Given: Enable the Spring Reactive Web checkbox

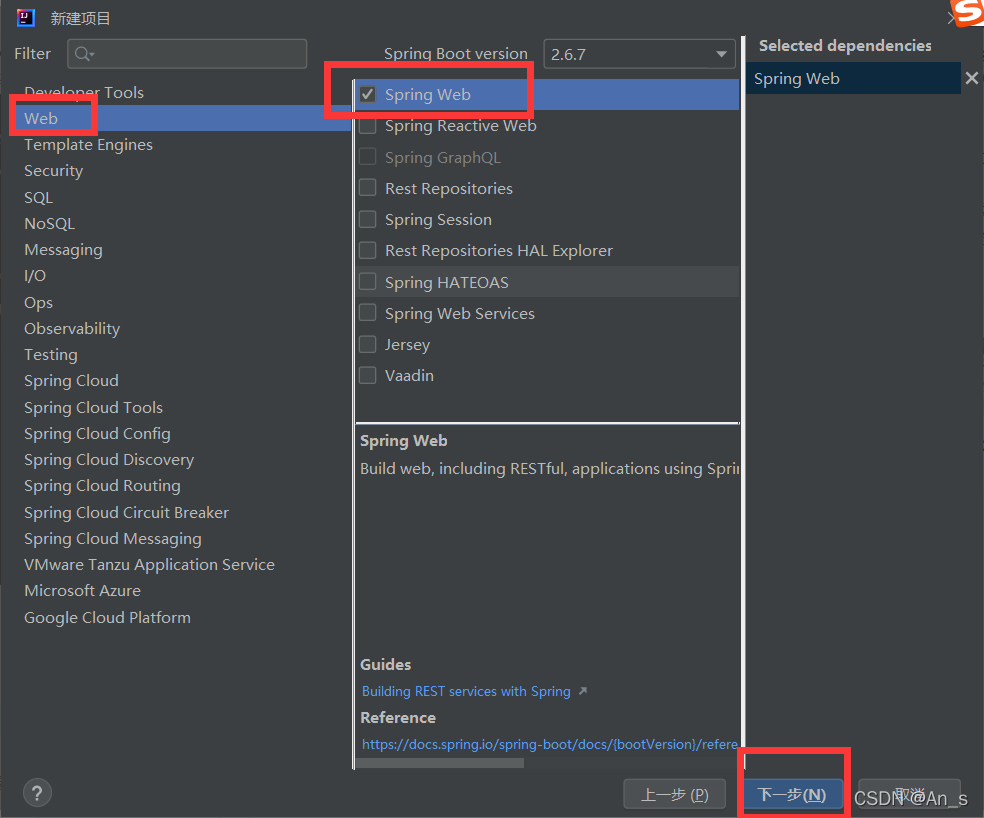Looking at the screenshot, I should [368, 126].
